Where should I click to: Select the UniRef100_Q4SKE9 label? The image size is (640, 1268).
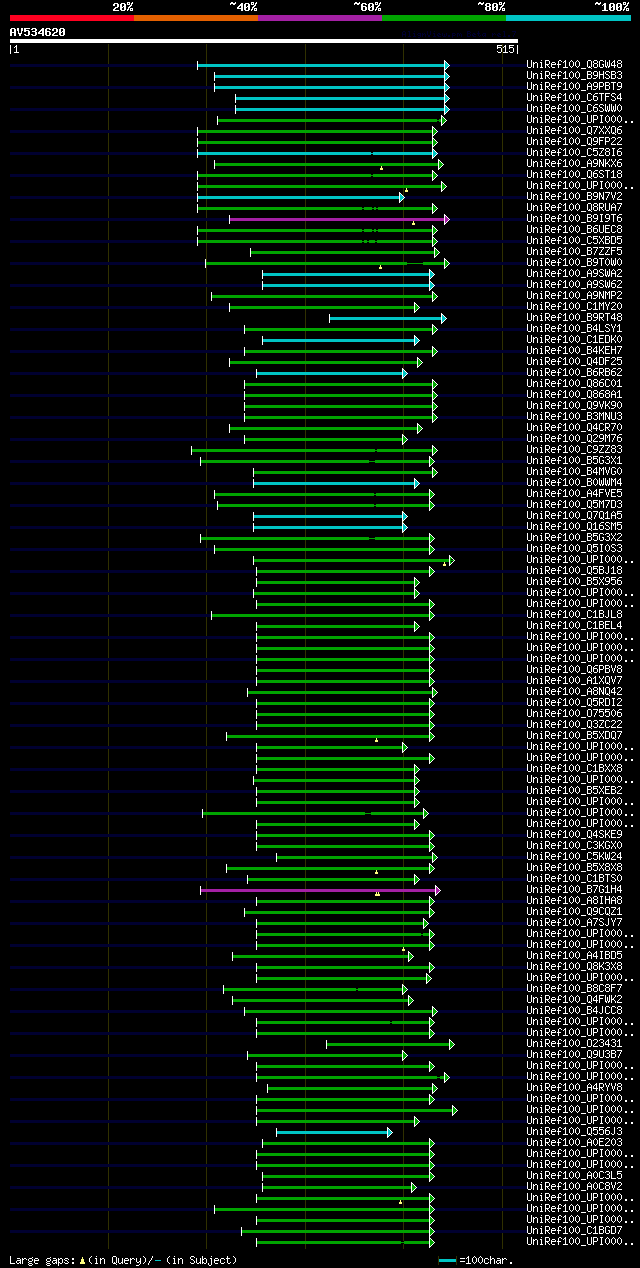pos(575,834)
